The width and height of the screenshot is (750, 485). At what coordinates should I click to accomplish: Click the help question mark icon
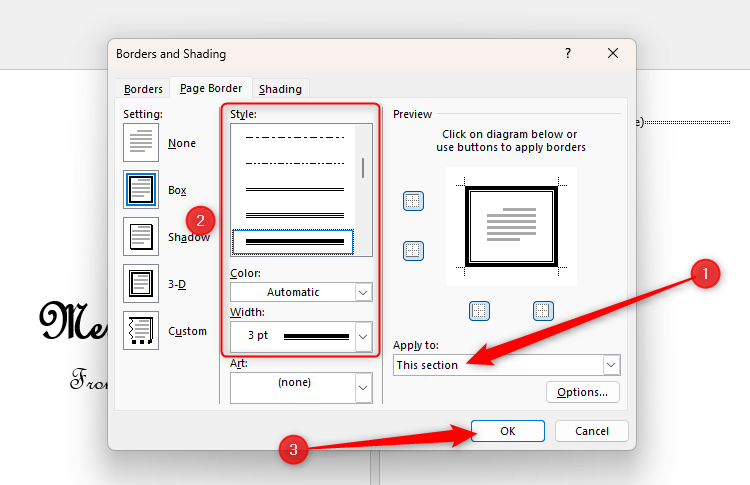tap(568, 53)
